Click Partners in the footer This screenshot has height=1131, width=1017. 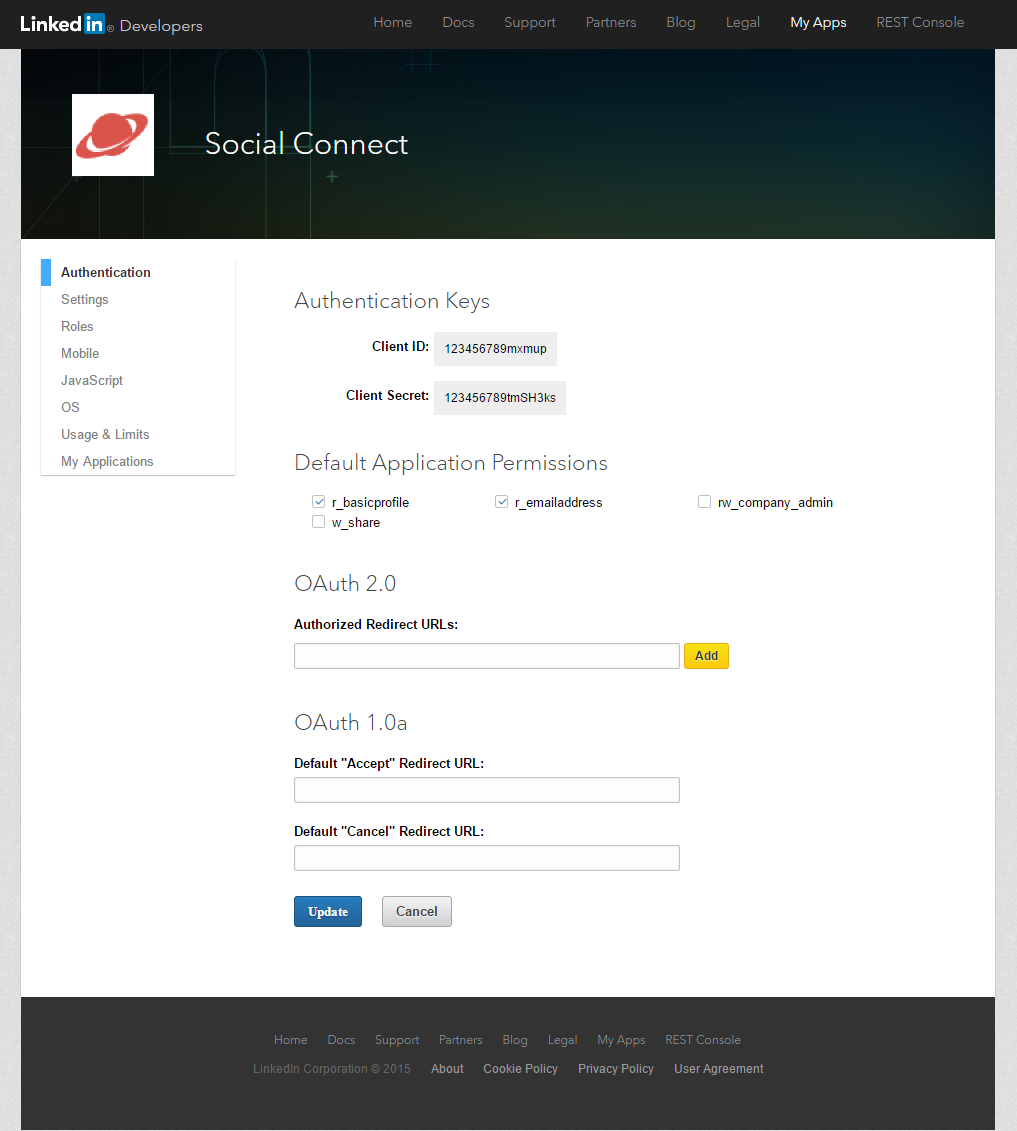tap(461, 1039)
